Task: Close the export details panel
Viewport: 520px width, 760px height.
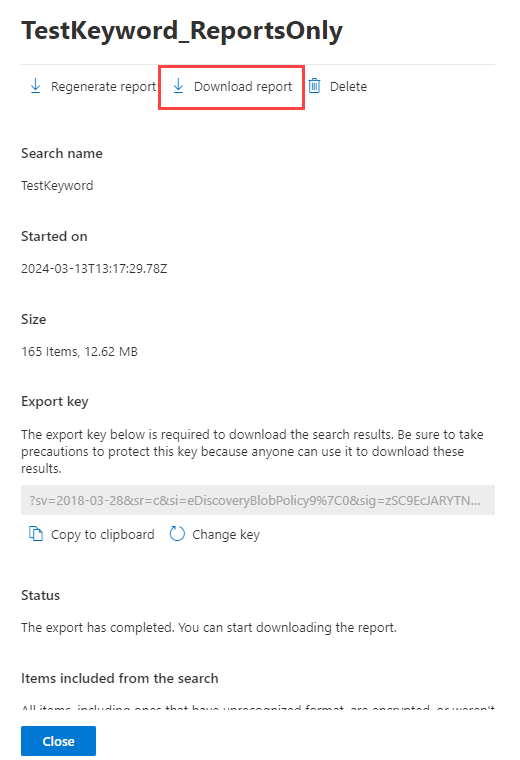Action: [58, 741]
